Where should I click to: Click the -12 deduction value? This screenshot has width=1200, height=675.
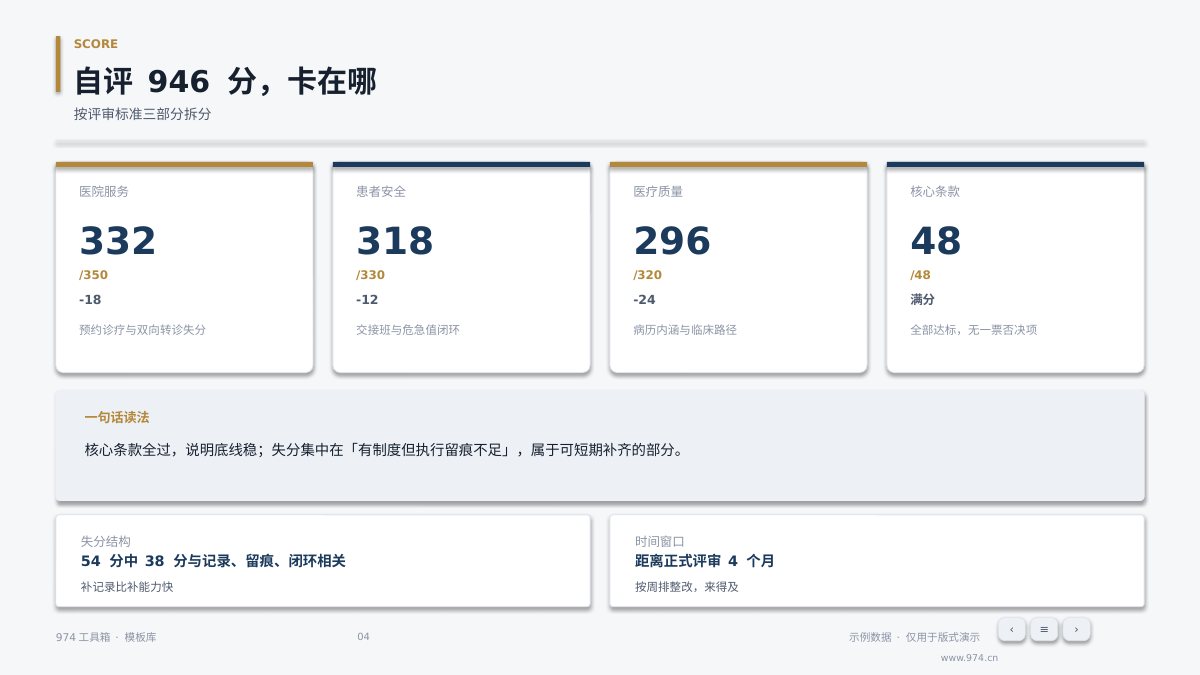click(366, 299)
